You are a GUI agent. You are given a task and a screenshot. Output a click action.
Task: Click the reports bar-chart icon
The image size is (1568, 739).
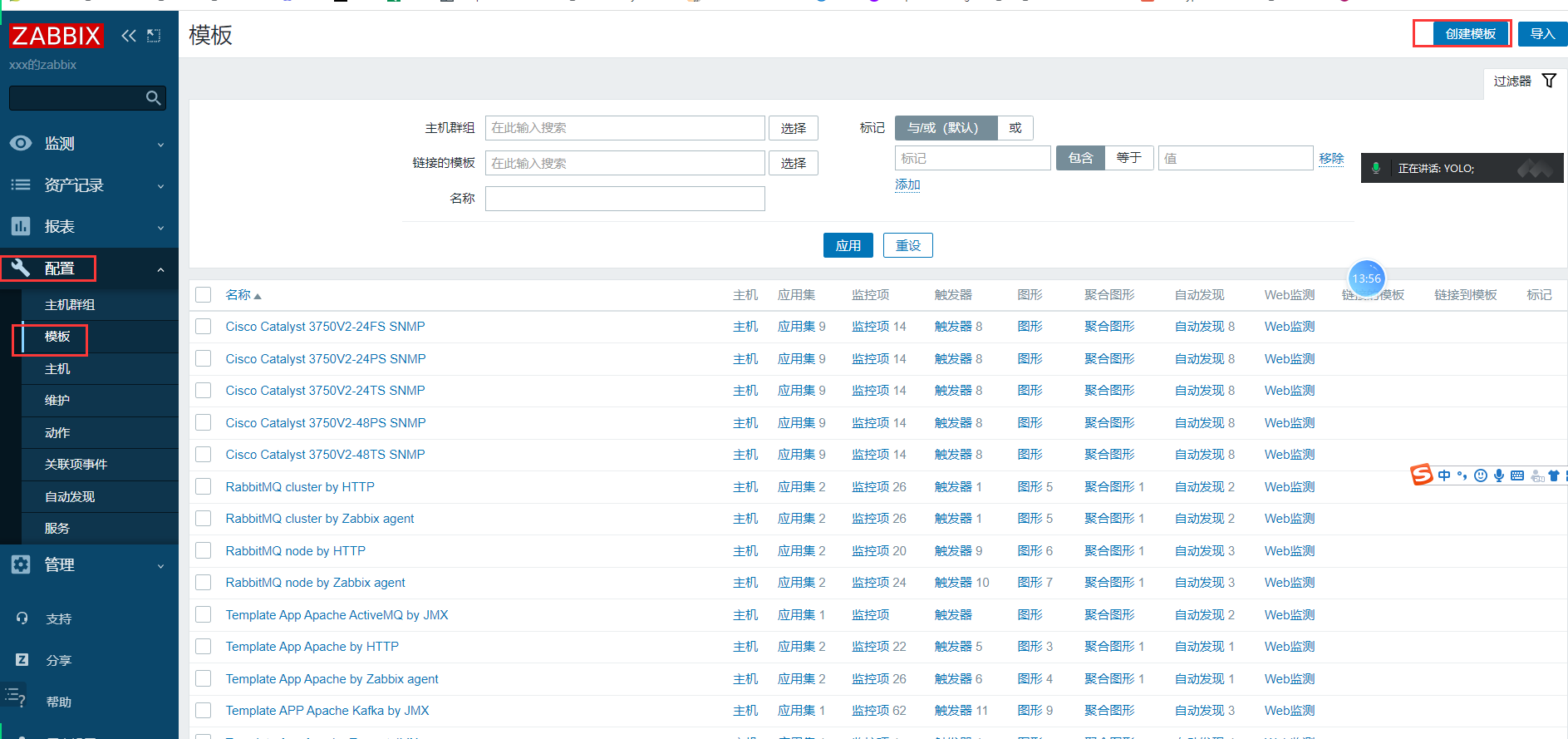tap(21, 226)
